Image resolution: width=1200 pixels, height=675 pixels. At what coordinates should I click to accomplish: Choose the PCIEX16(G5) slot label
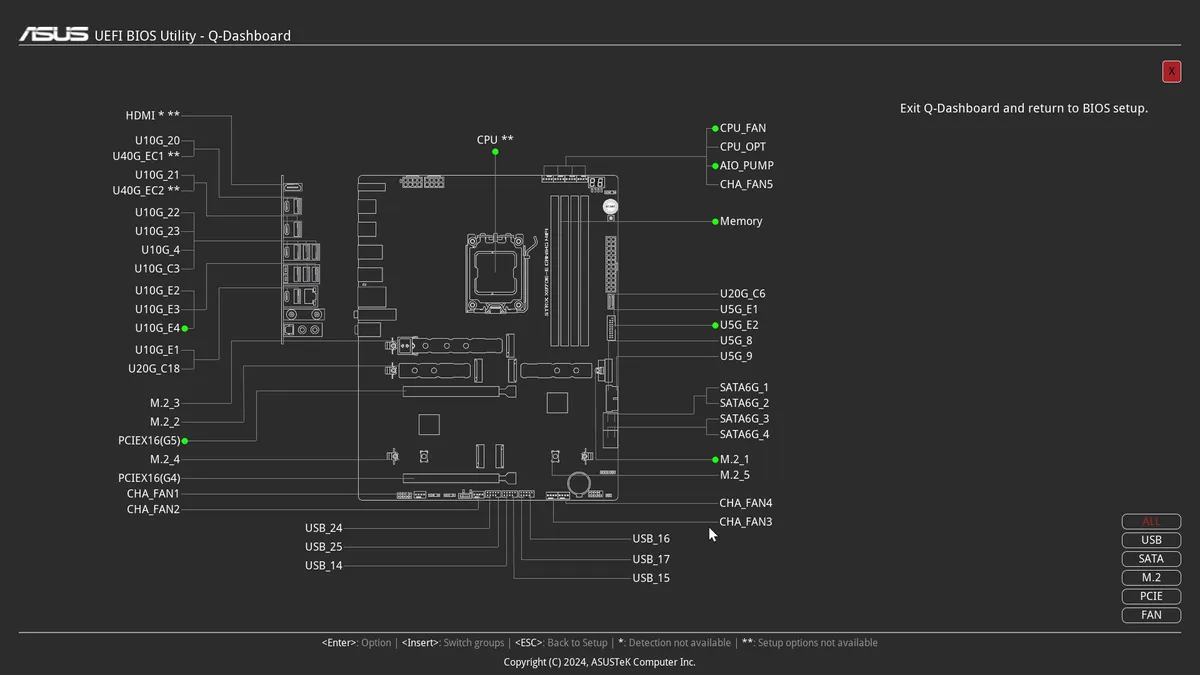tap(149, 440)
